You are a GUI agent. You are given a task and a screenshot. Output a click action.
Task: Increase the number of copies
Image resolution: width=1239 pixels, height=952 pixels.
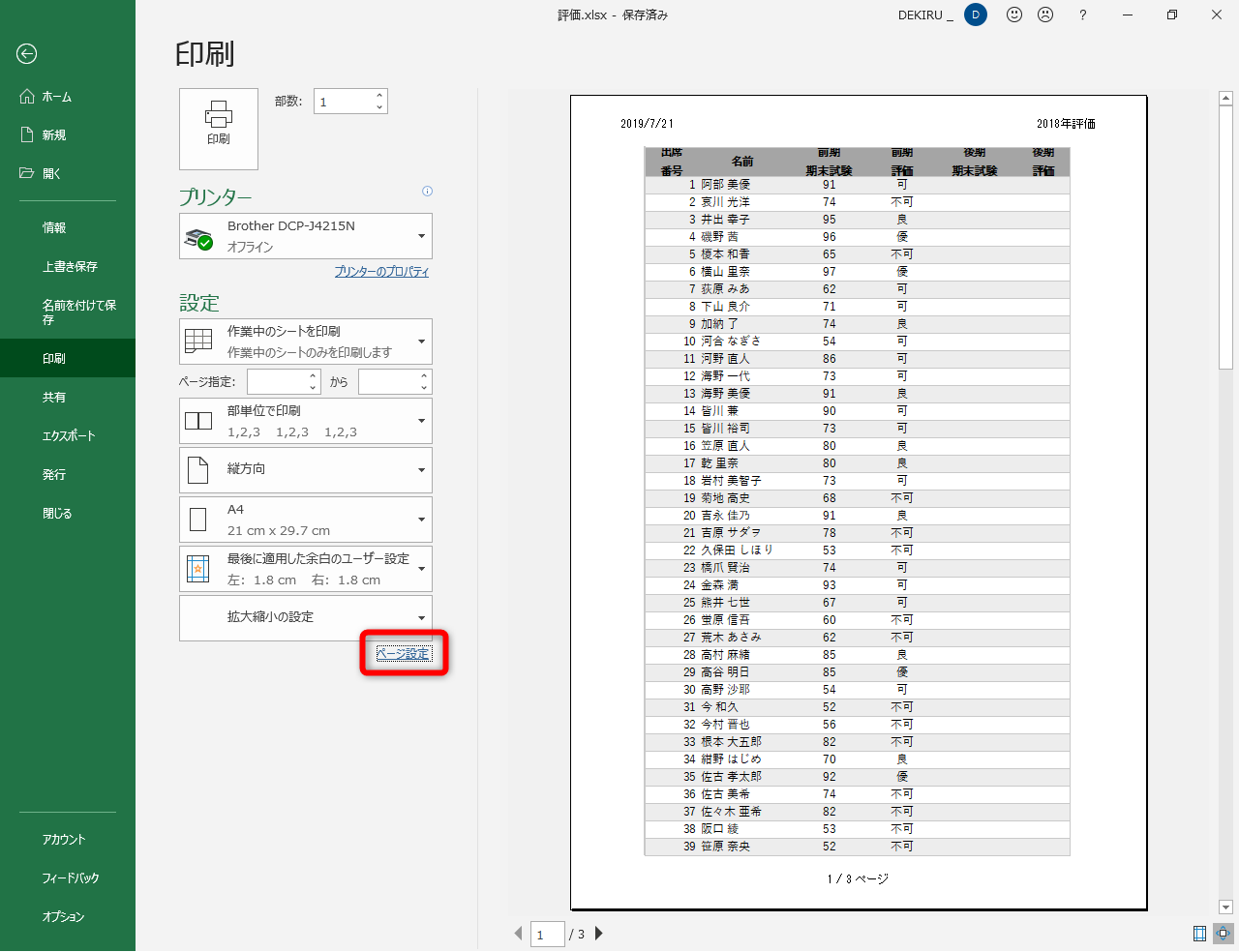(379, 95)
